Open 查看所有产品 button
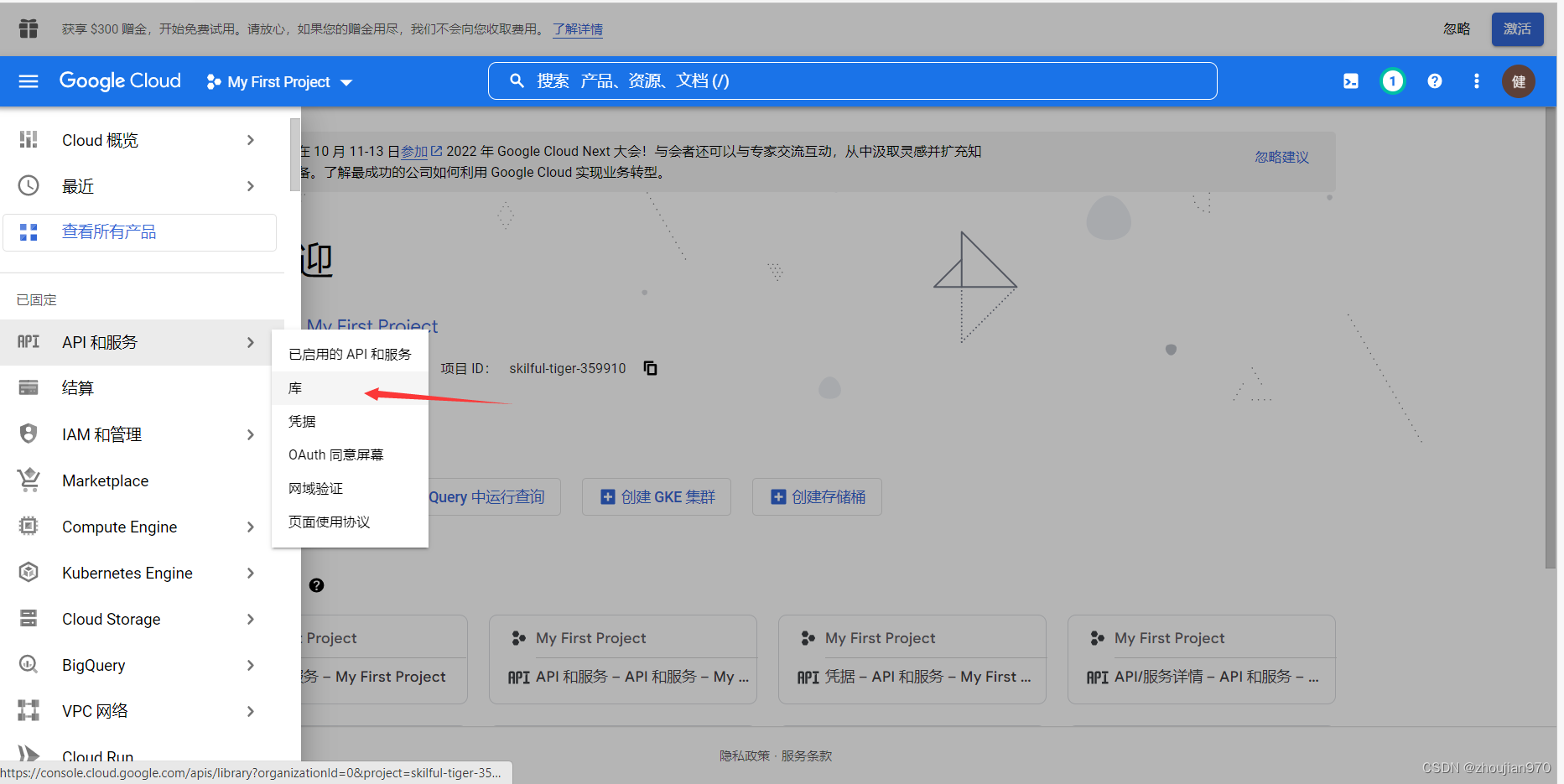Screen dimensions: 1564x784 [139, 232]
